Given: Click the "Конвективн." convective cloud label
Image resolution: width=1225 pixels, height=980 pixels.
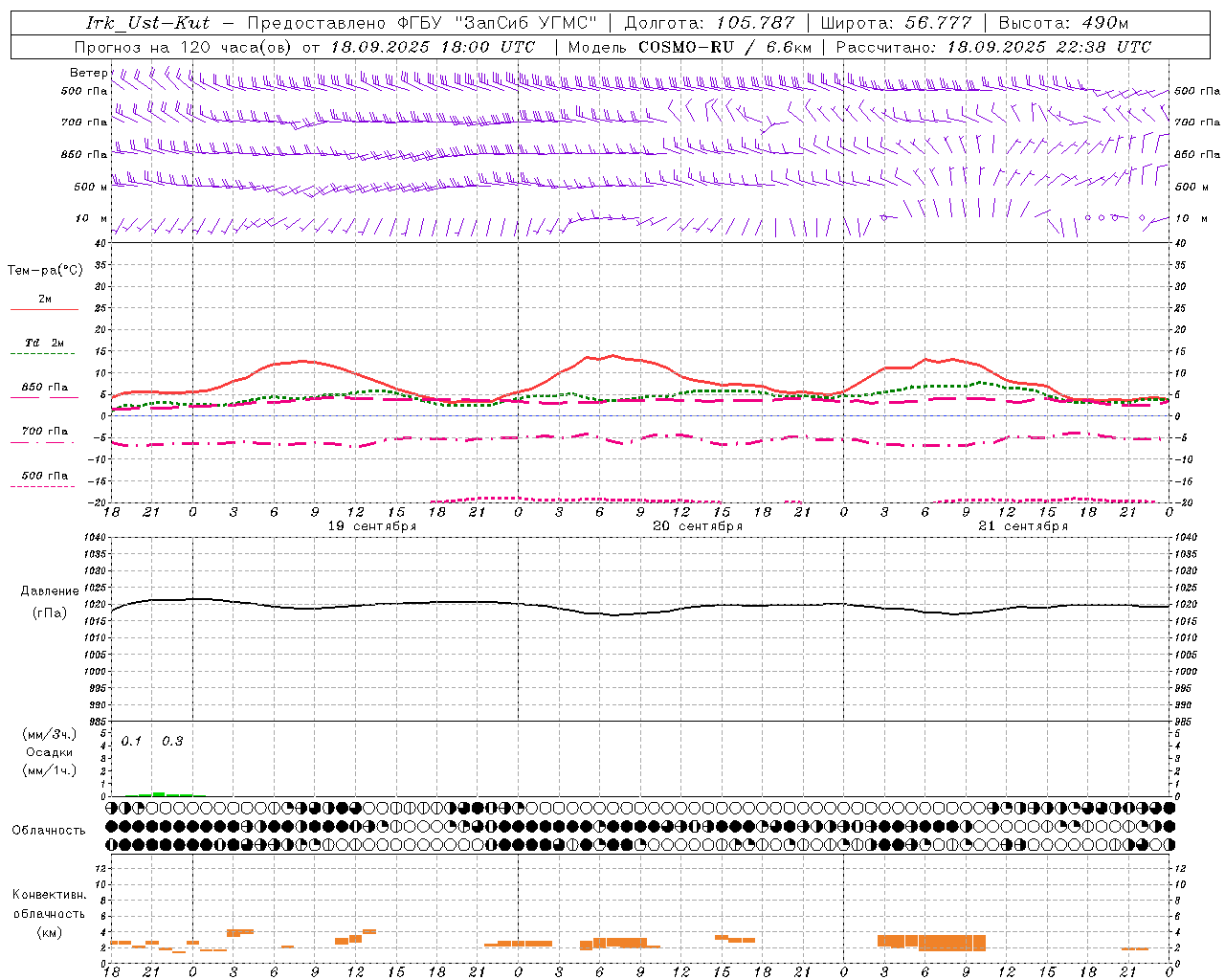Looking at the screenshot, I should pyautogui.click(x=50, y=895).
